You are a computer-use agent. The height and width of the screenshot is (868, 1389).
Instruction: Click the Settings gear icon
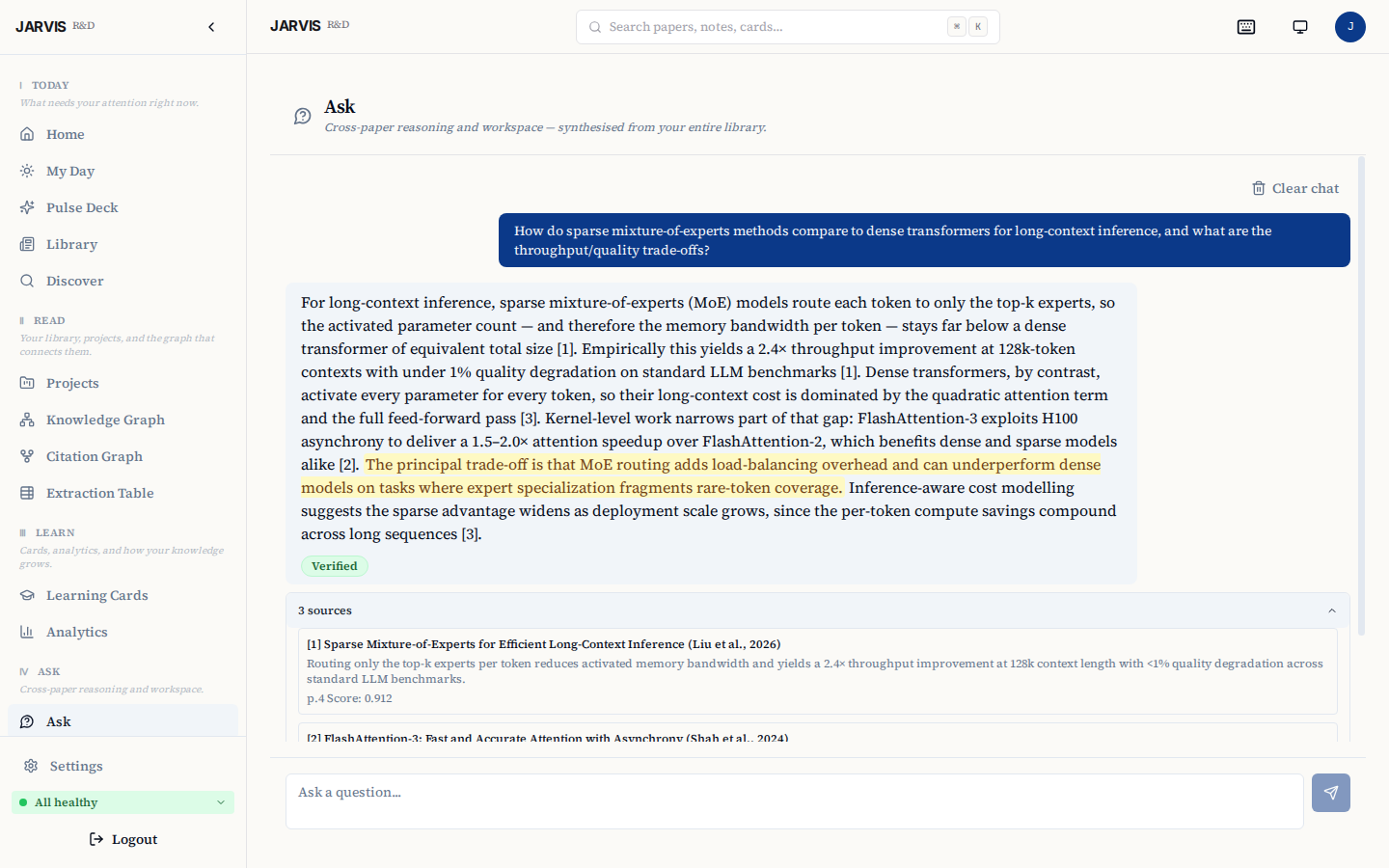tap(31, 766)
